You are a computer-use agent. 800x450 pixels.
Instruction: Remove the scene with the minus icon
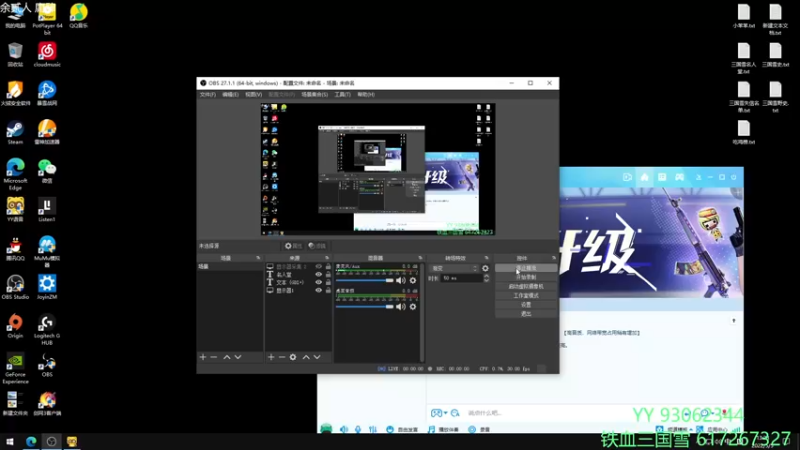tap(214, 357)
